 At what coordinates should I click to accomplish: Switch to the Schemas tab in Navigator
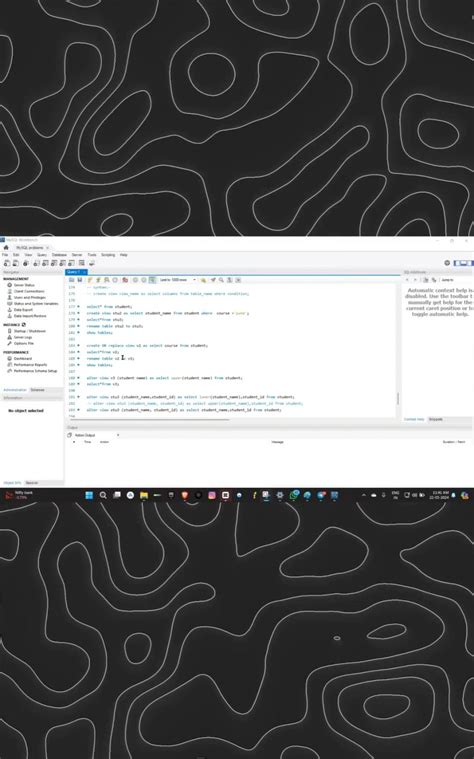pos(37,390)
